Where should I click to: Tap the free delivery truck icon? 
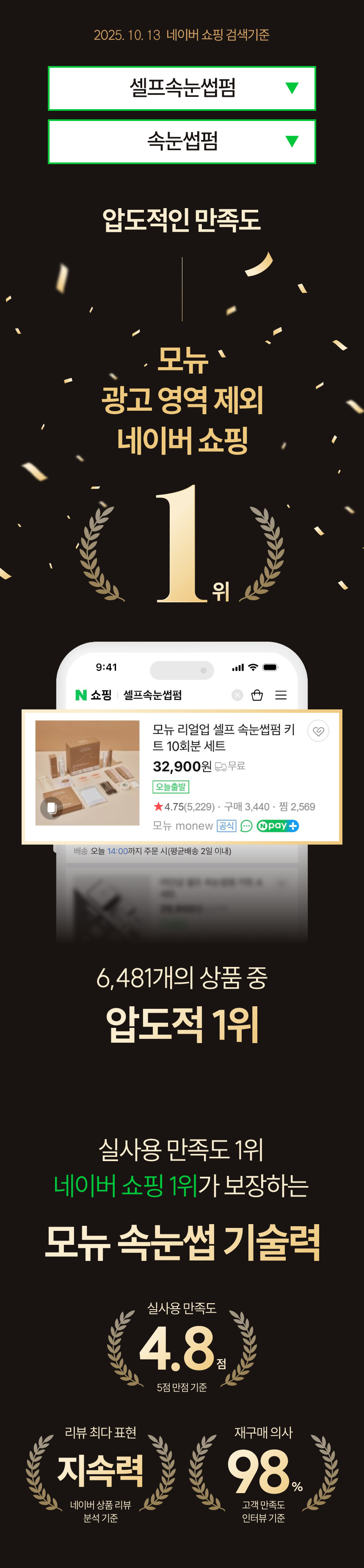point(221,766)
